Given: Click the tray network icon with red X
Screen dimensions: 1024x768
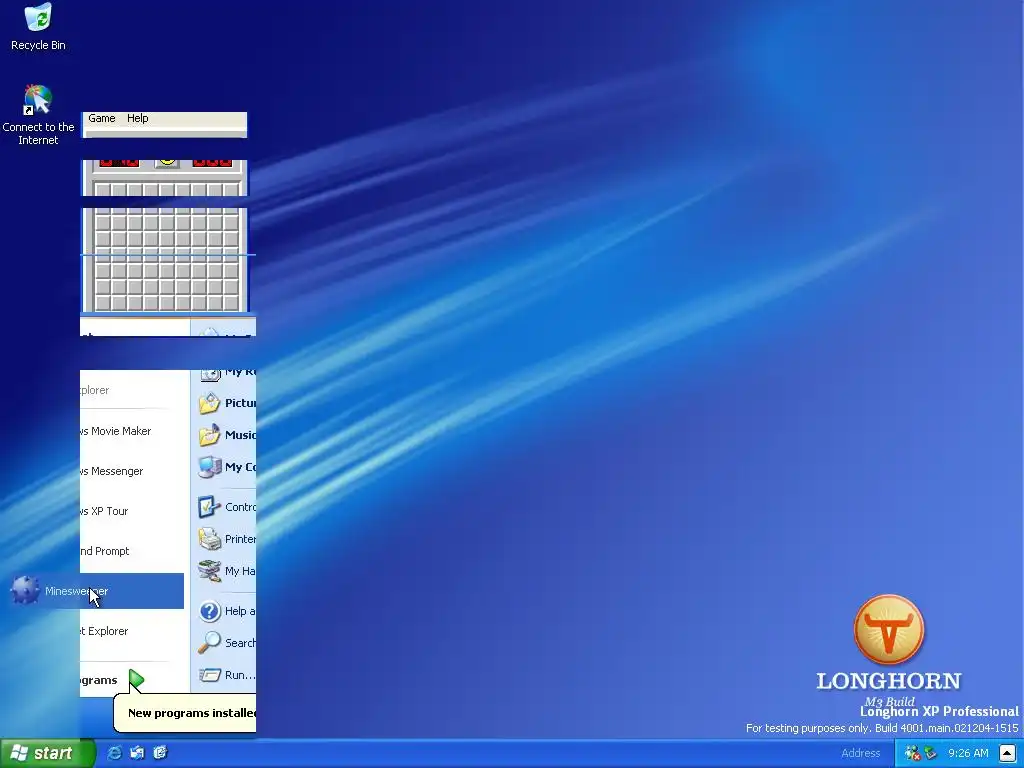Looking at the screenshot, I should point(912,754).
